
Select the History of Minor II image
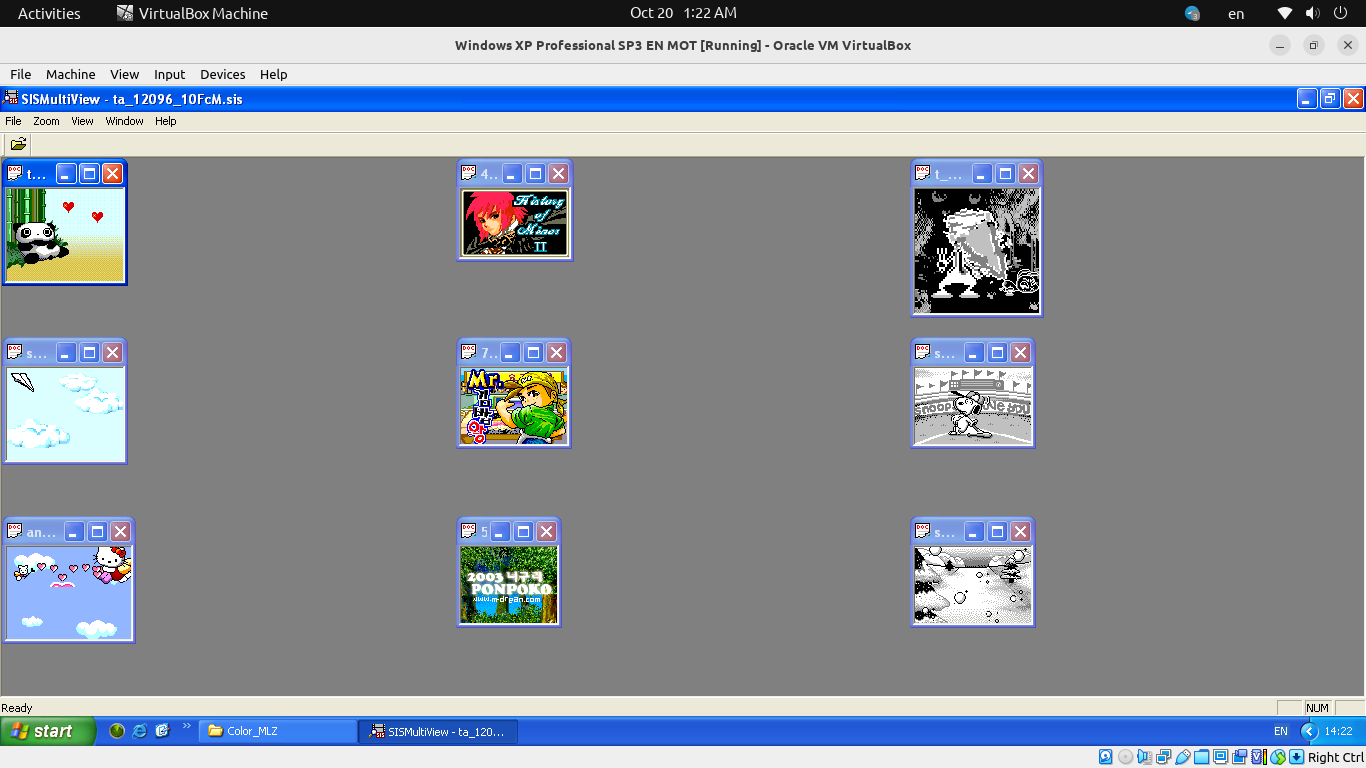pyautogui.click(x=514, y=223)
